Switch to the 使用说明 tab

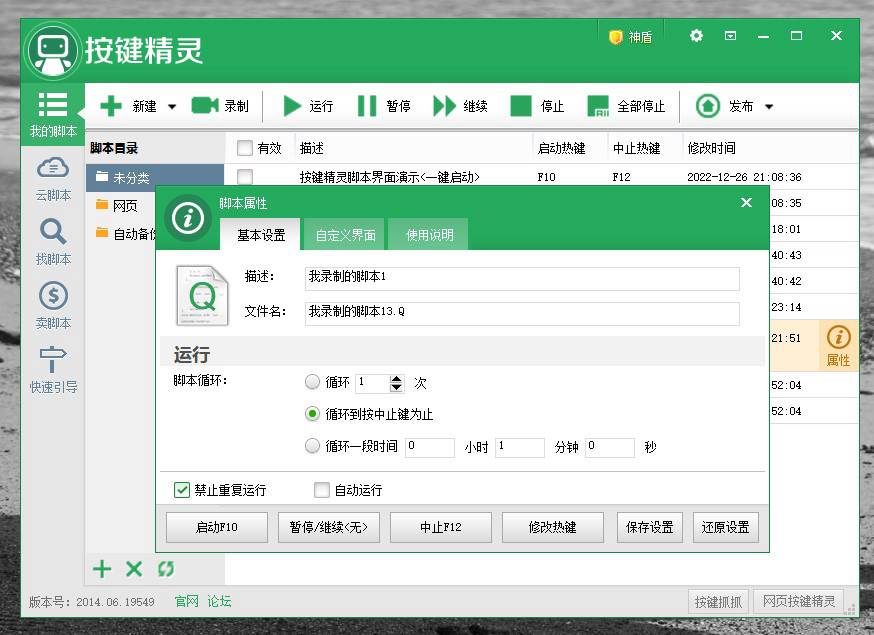[x=430, y=235]
